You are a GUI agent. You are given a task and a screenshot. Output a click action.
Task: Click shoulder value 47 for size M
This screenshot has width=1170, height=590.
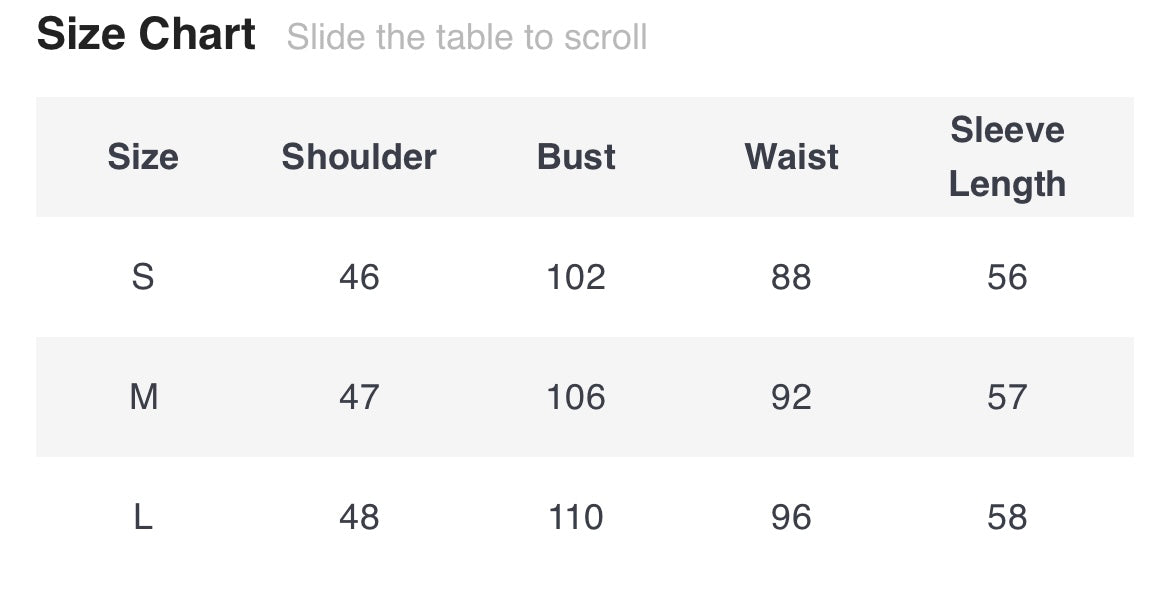(x=359, y=397)
